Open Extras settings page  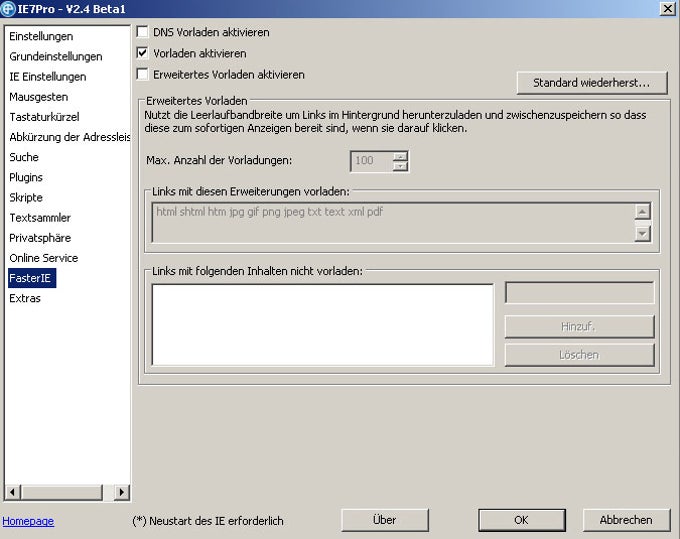(x=25, y=298)
